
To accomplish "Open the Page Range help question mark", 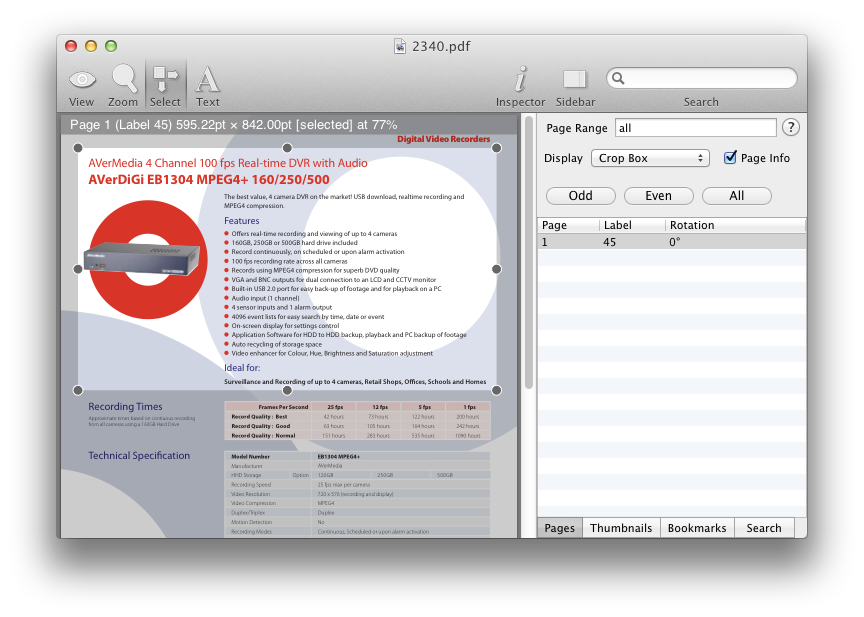I will pos(791,127).
